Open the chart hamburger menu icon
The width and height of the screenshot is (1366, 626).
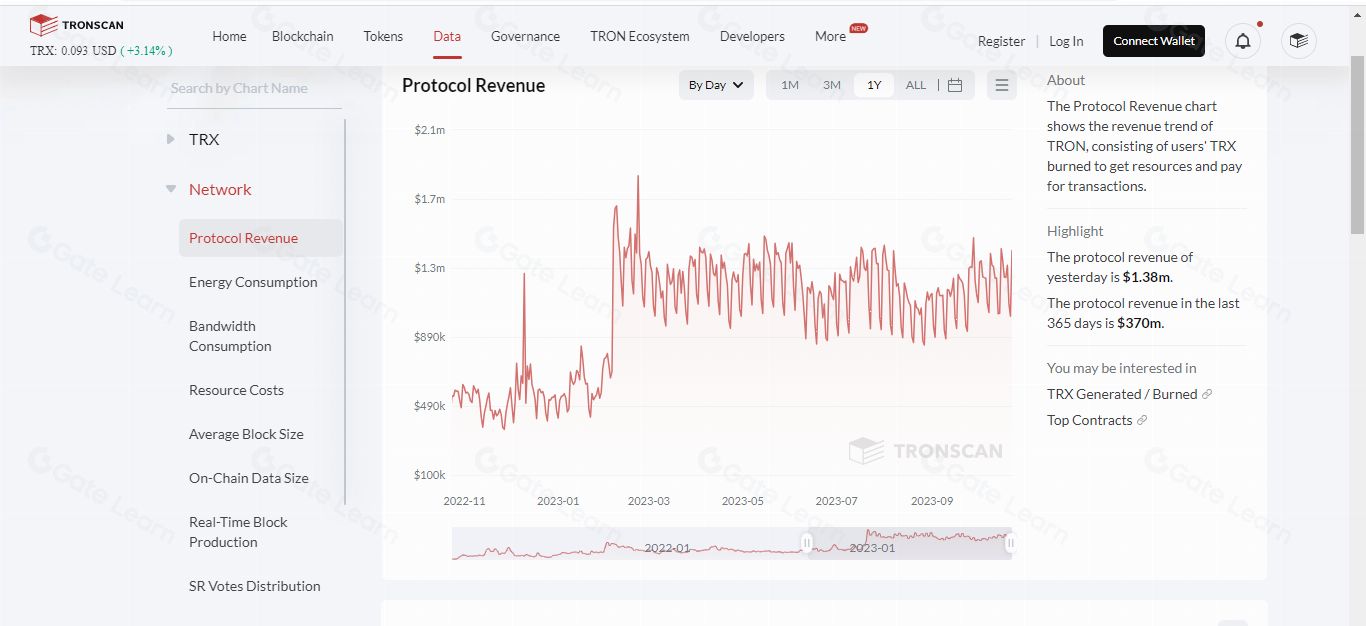click(x=1001, y=85)
